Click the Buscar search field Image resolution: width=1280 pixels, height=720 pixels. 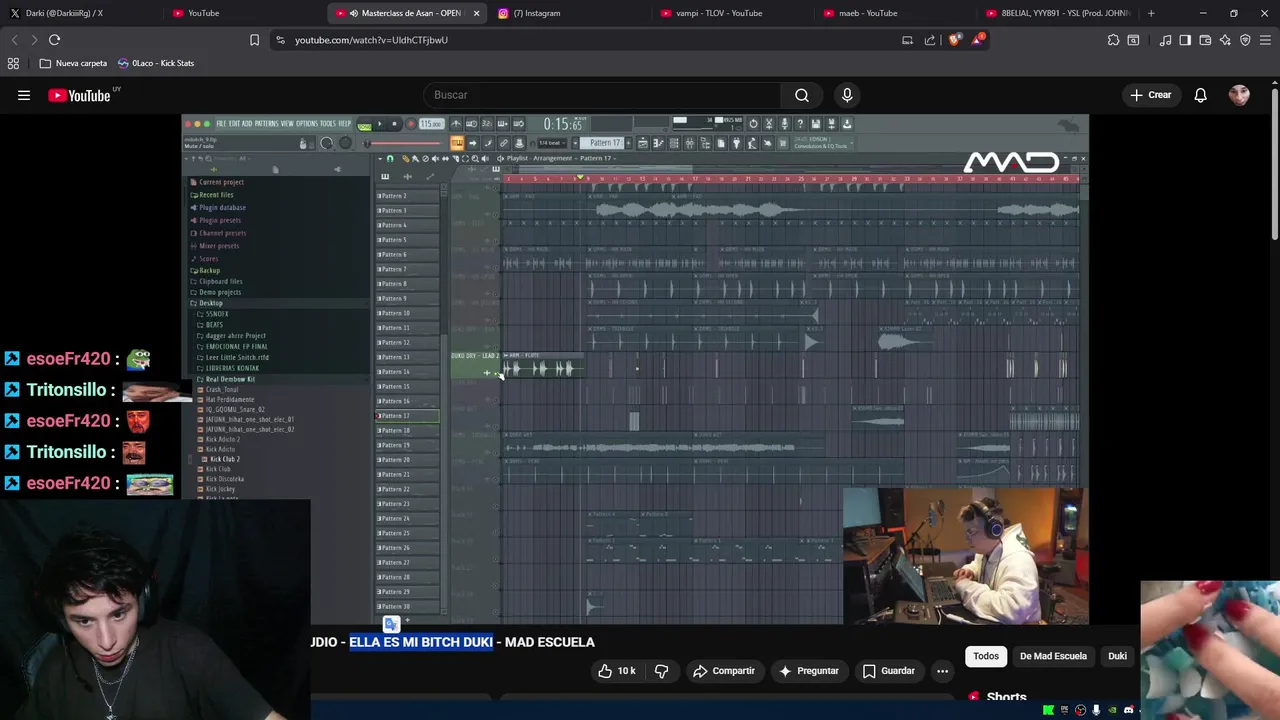pos(603,95)
